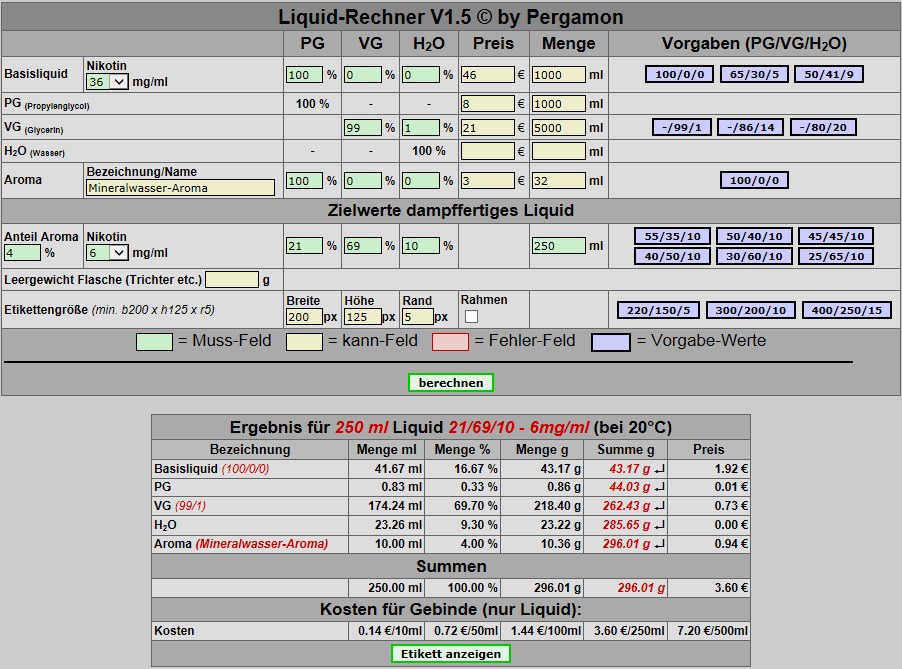Click the Aroma 100/0/0 preset button
This screenshot has width=902, height=669.
coord(754,180)
